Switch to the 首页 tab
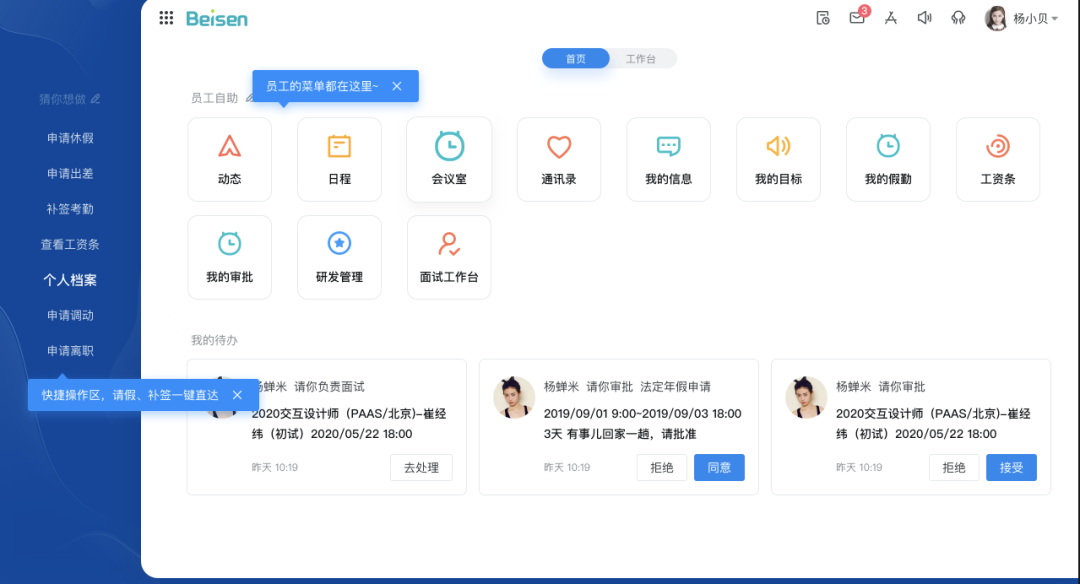Image resolution: width=1080 pixels, height=584 pixels. 576,59
